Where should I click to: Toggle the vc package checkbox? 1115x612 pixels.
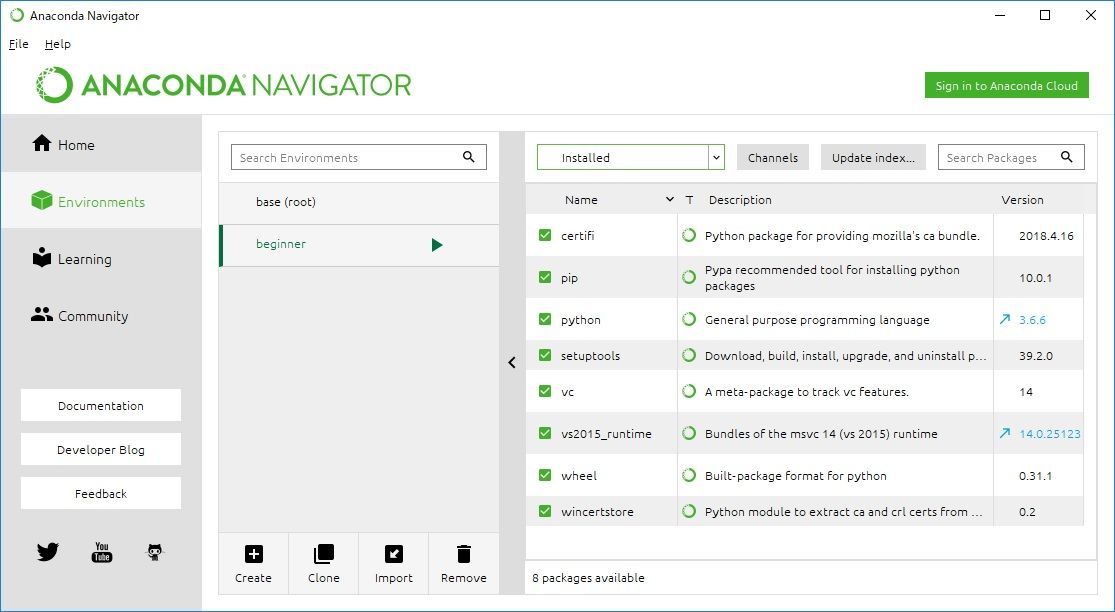tap(545, 391)
